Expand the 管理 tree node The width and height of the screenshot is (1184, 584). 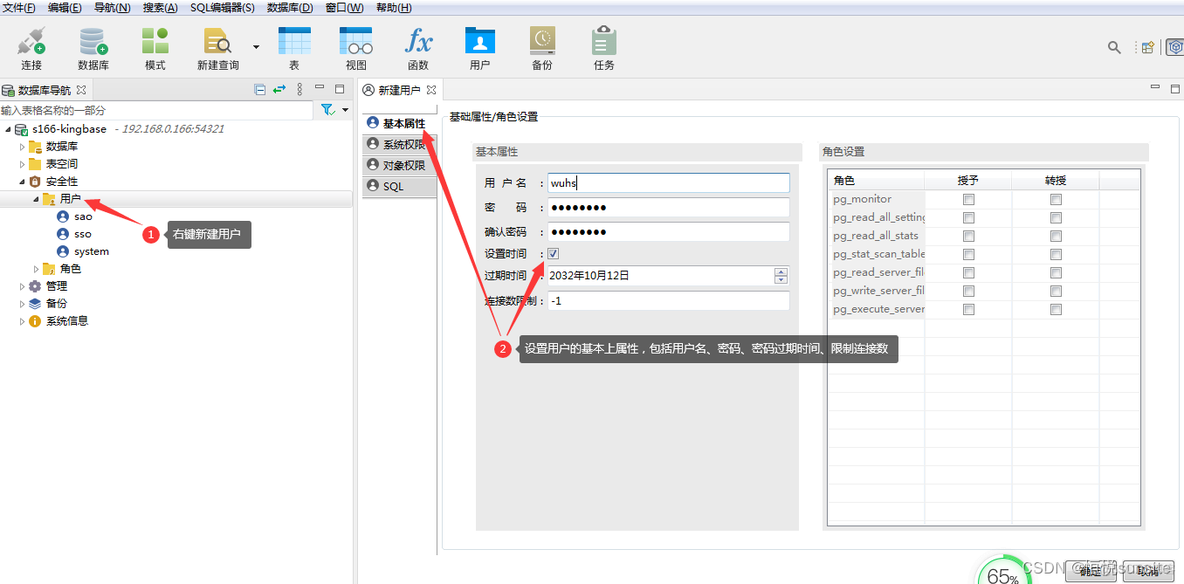click(22, 286)
